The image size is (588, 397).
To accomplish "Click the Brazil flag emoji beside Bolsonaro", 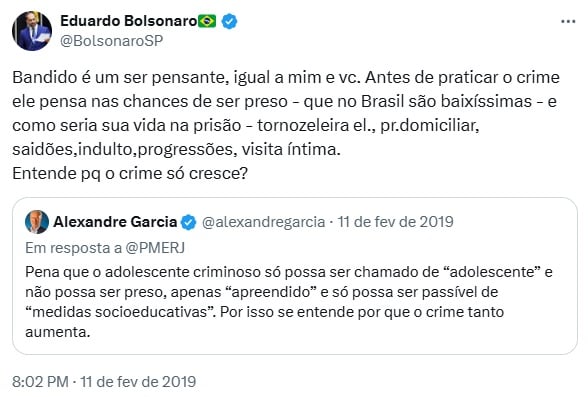I will (x=207, y=21).
